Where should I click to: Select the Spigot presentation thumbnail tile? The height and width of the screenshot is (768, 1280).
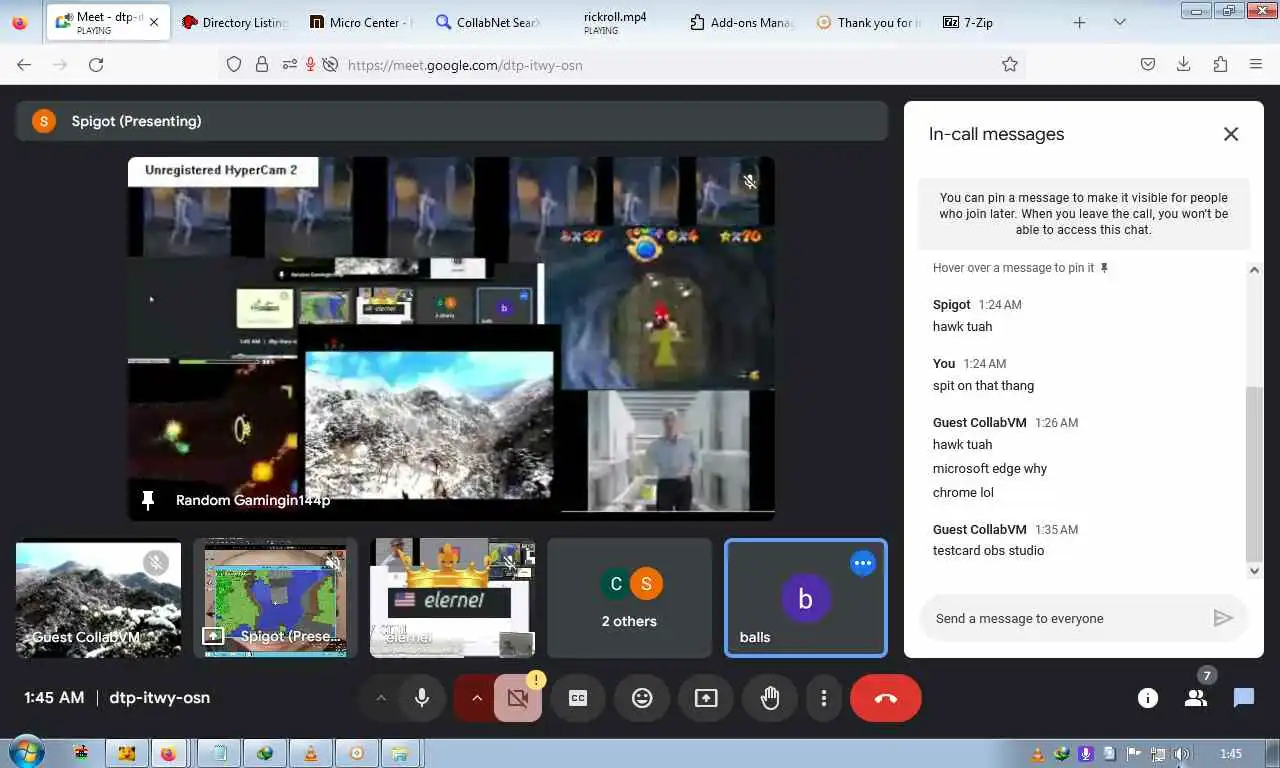coord(275,598)
